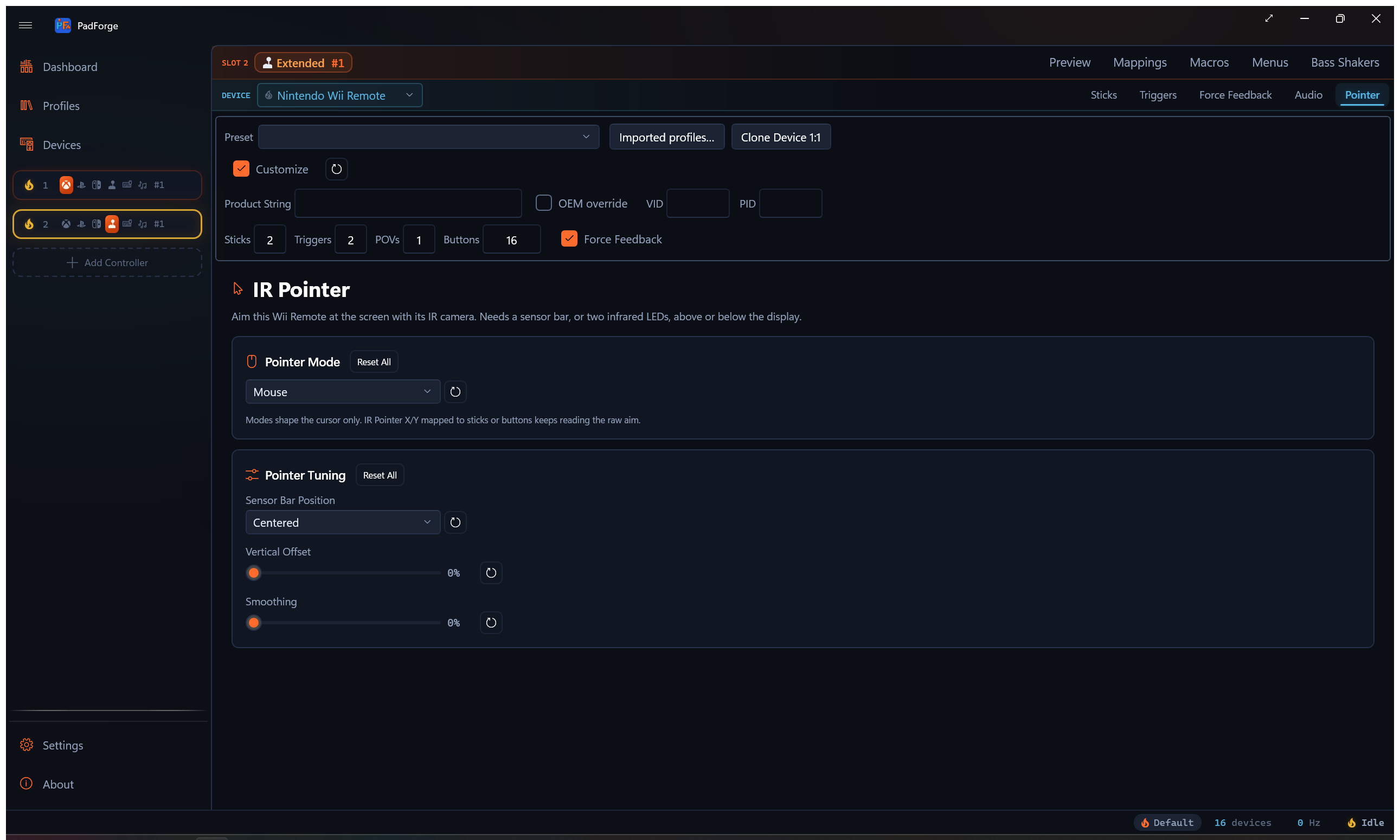Screen dimensions: 1400x840
Task: Expand the Mouse pointer mode dropdown
Action: 343,392
